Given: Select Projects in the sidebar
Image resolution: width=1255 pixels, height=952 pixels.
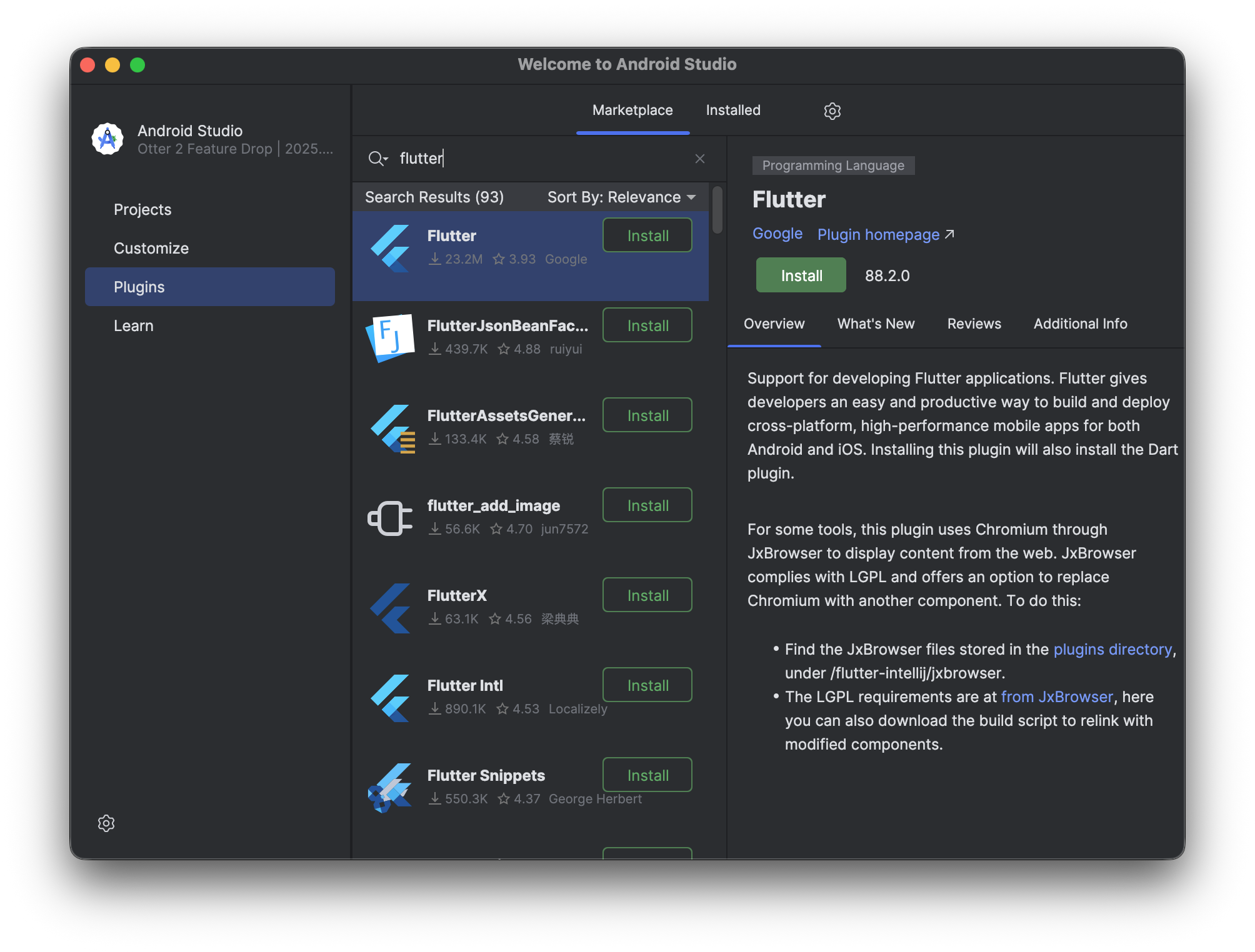Looking at the screenshot, I should point(142,210).
